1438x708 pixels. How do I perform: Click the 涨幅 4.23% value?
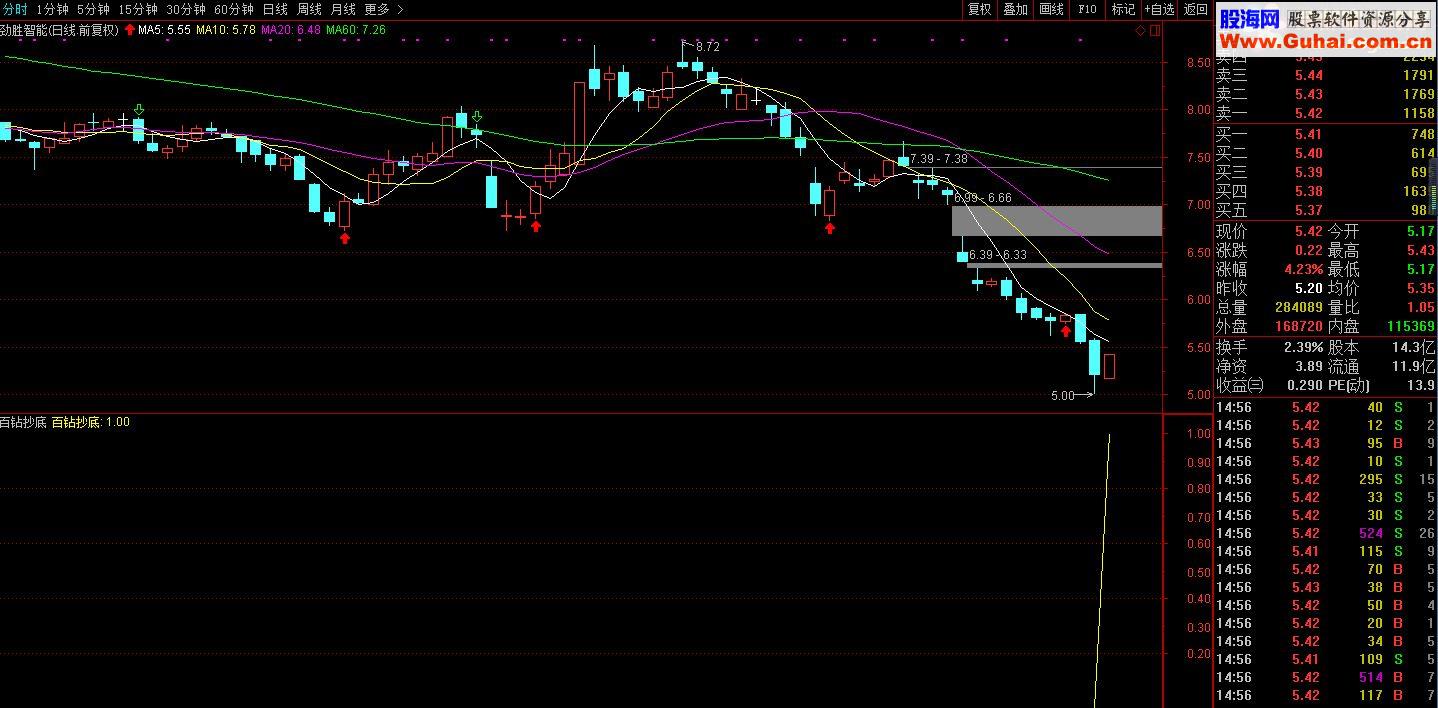click(x=1304, y=269)
